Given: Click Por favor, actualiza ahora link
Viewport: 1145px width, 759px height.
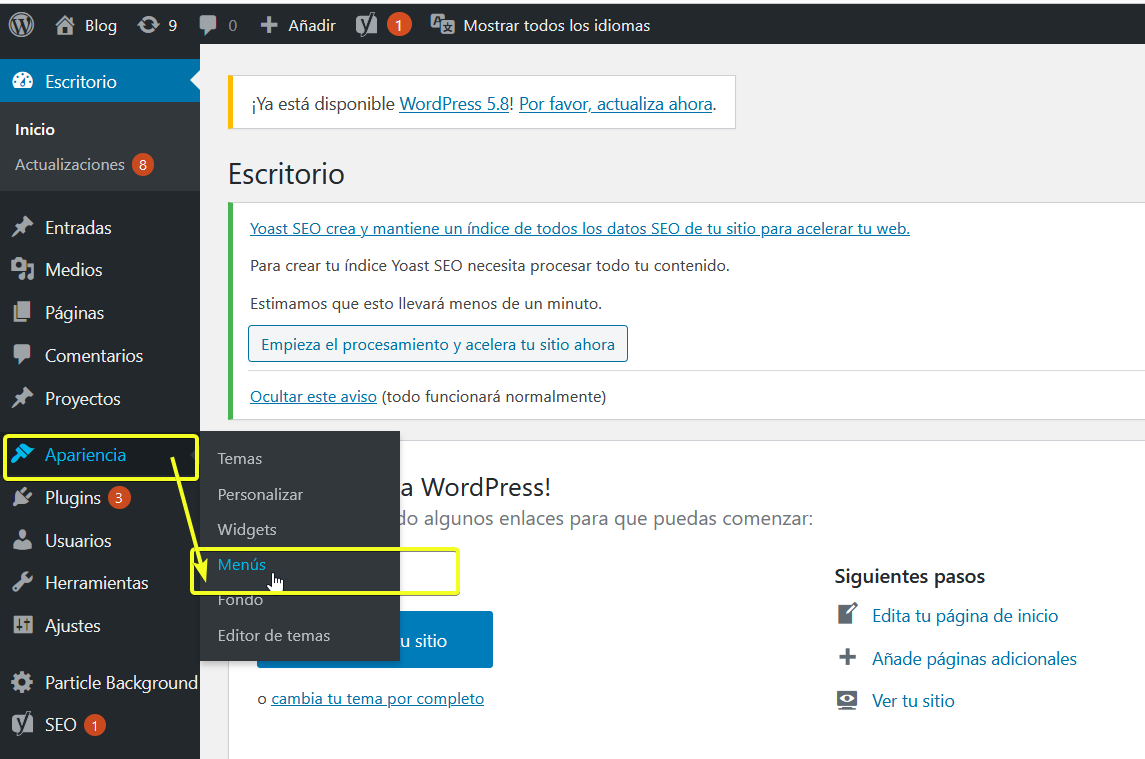Looking at the screenshot, I should [x=616, y=104].
